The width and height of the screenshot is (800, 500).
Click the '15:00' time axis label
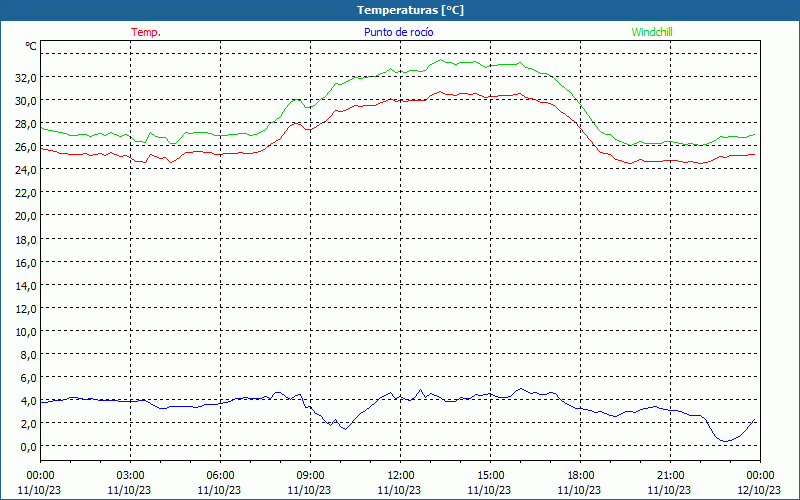[x=490, y=476]
